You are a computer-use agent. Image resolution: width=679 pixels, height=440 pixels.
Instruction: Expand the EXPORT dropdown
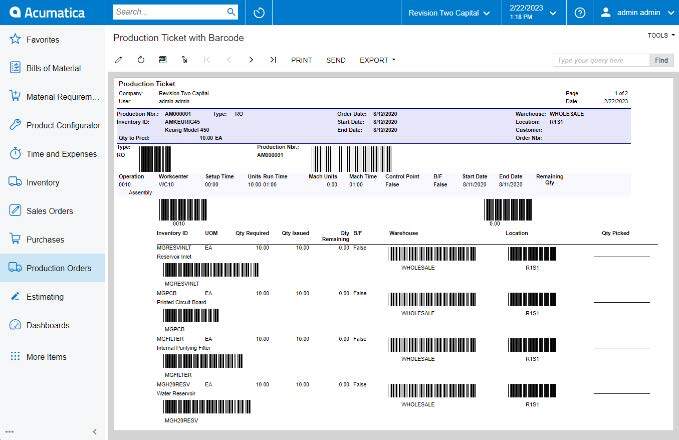click(x=377, y=60)
